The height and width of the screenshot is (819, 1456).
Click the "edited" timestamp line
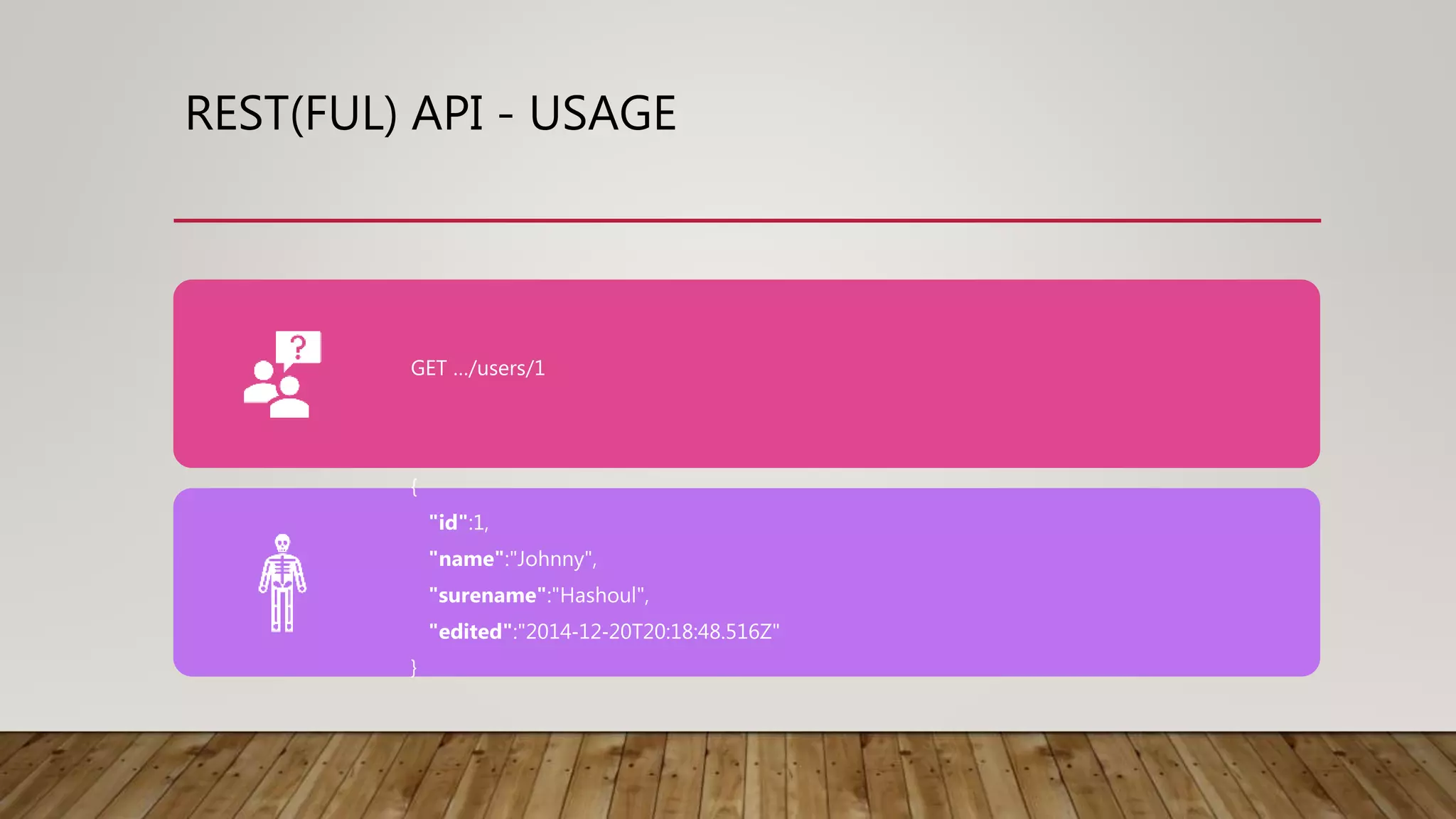pos(604,631)
